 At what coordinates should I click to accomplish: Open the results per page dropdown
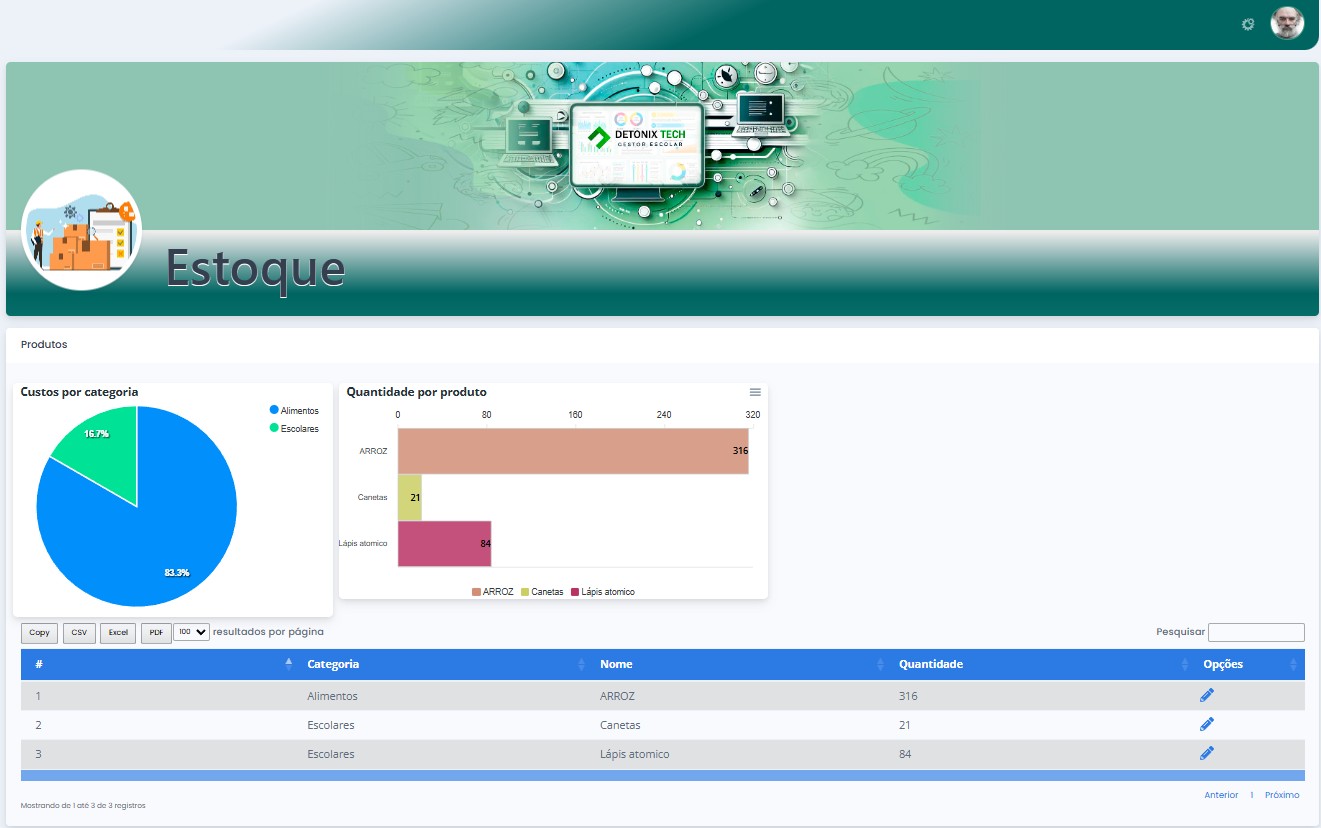pyautogui.click(x=191, y=632)
